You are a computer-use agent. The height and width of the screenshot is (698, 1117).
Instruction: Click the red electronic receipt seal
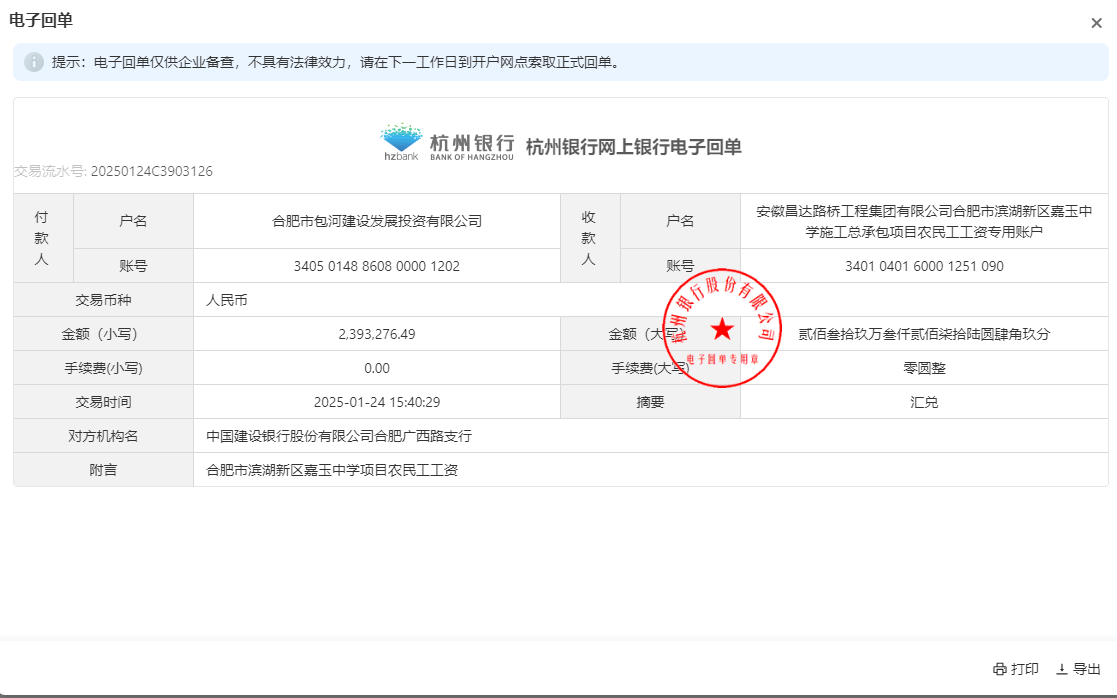[722, 326]
